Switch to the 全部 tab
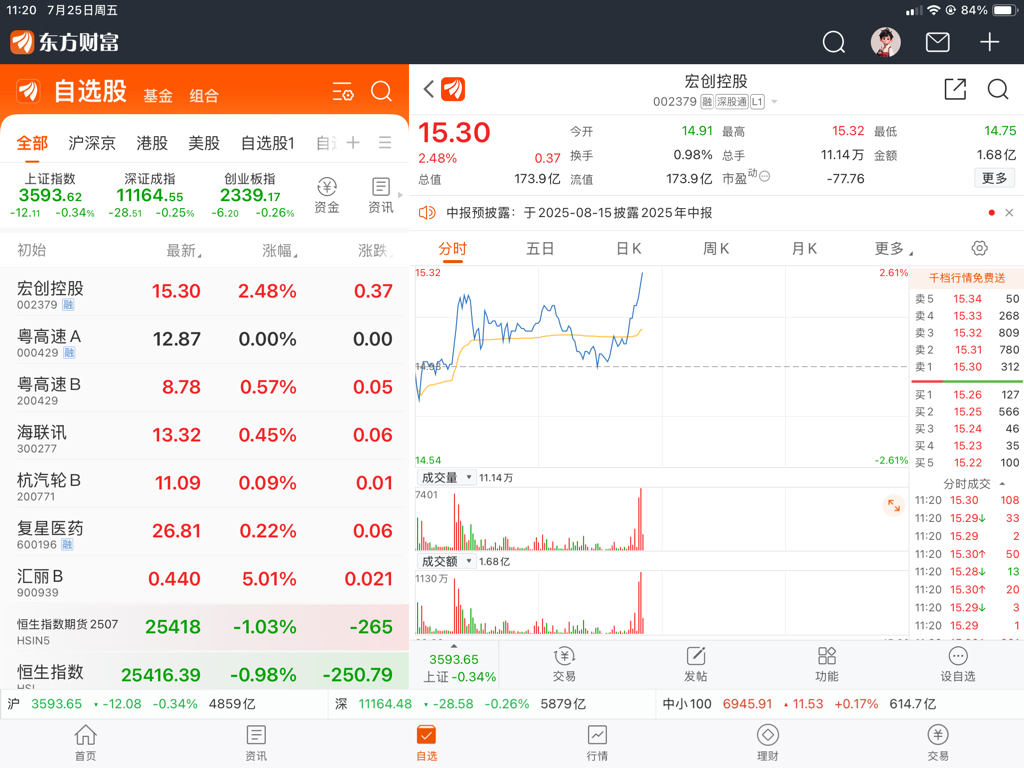This screenshot has width=1024, height=768. point(32,143)
